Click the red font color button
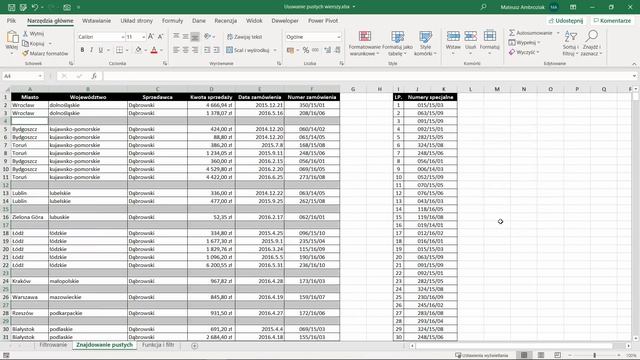Viewport: 640px width, 360px height. click(x=154, y=50)
